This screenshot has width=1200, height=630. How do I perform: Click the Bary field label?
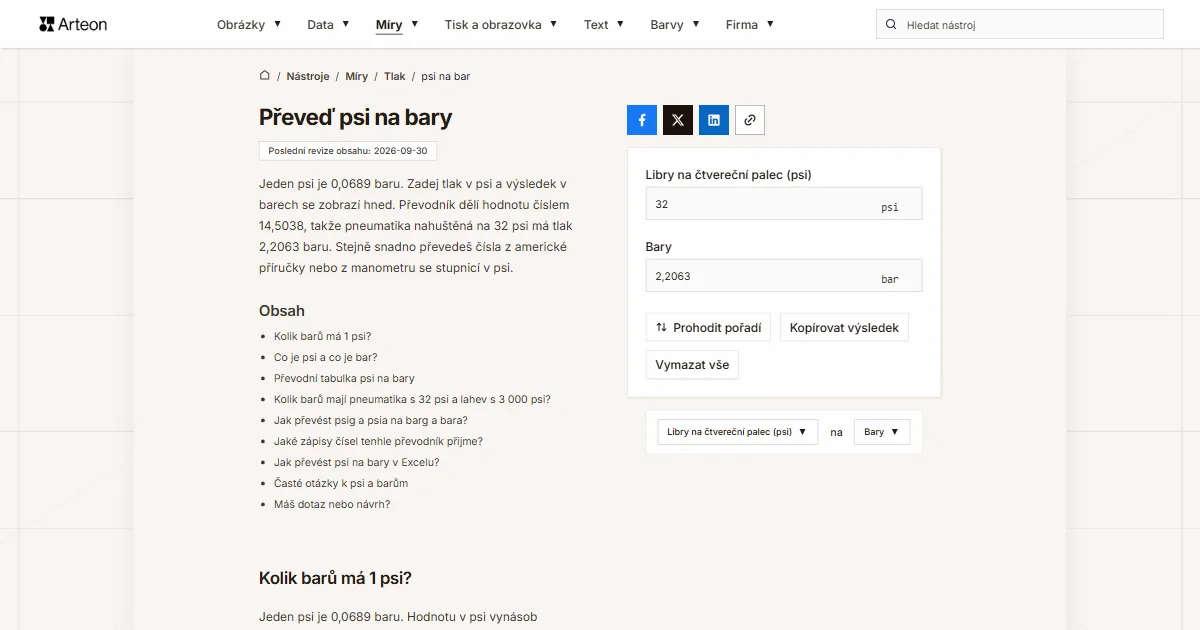659,246
